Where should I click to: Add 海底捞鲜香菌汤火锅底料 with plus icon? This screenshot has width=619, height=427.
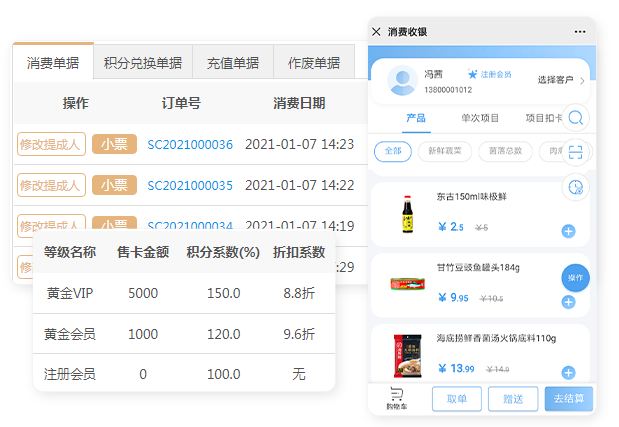point(568,373)
